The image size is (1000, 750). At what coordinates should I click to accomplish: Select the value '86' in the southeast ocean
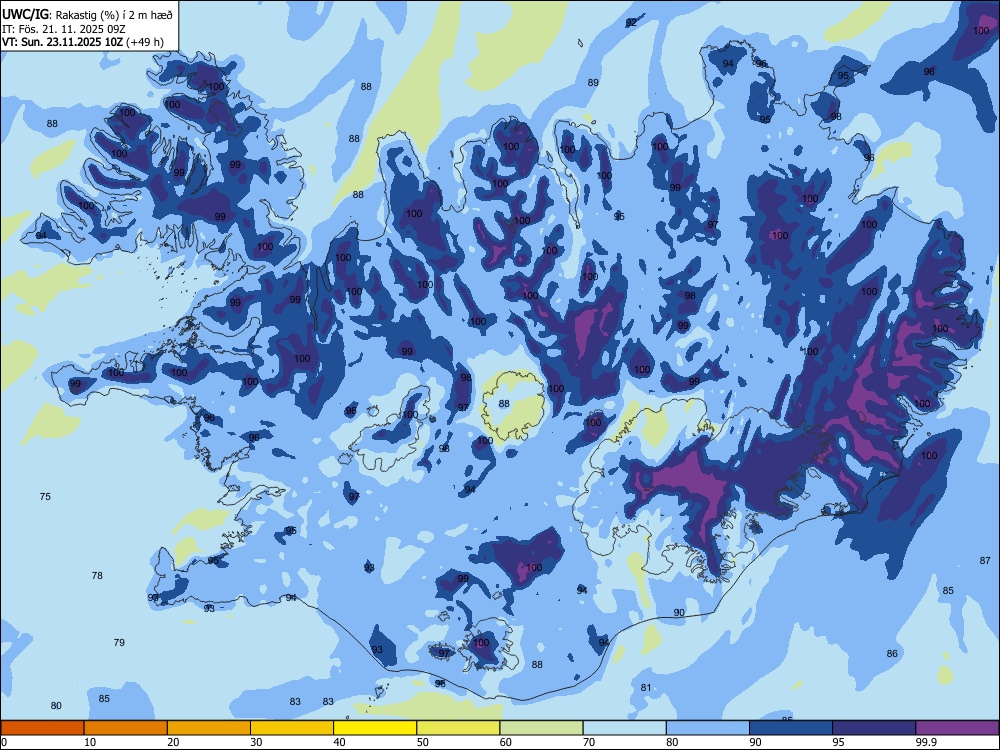(x=892, y=653)
